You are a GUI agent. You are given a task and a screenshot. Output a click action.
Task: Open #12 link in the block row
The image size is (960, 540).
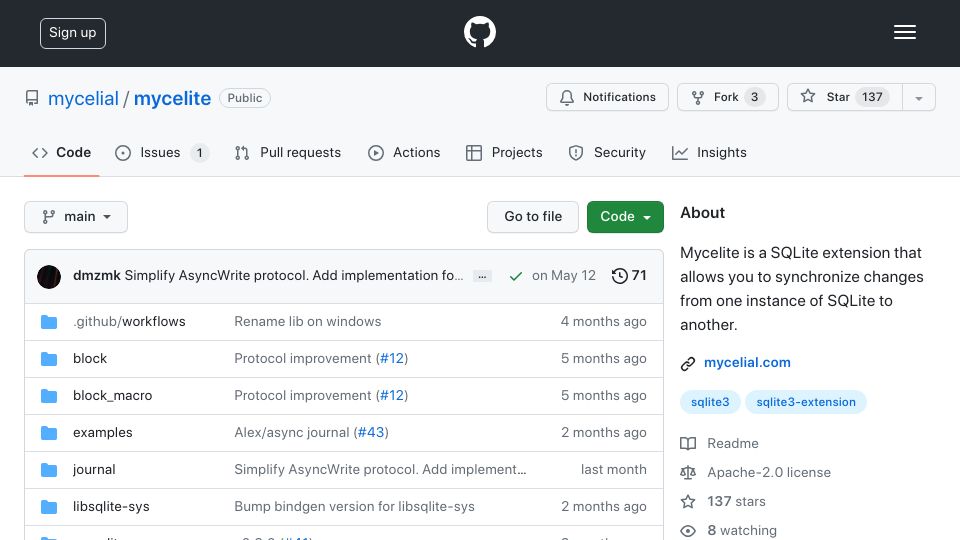tap(392, 358)
